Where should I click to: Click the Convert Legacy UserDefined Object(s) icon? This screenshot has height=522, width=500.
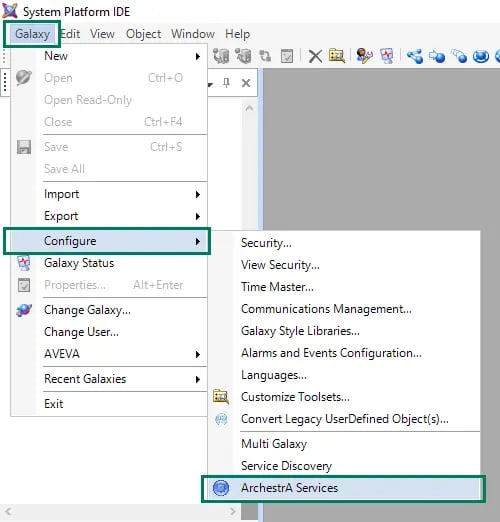click(221, 419)
